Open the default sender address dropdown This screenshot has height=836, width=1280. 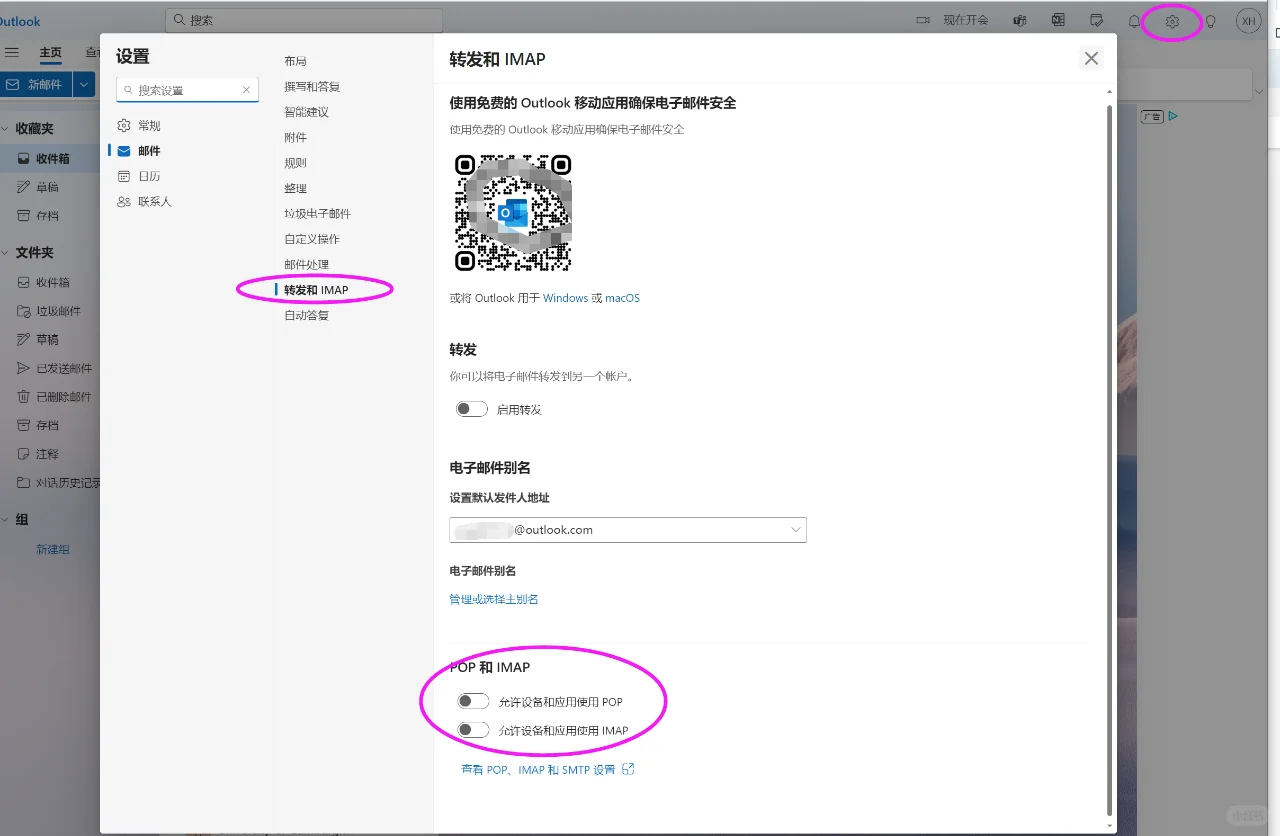(x=795, y=530)
